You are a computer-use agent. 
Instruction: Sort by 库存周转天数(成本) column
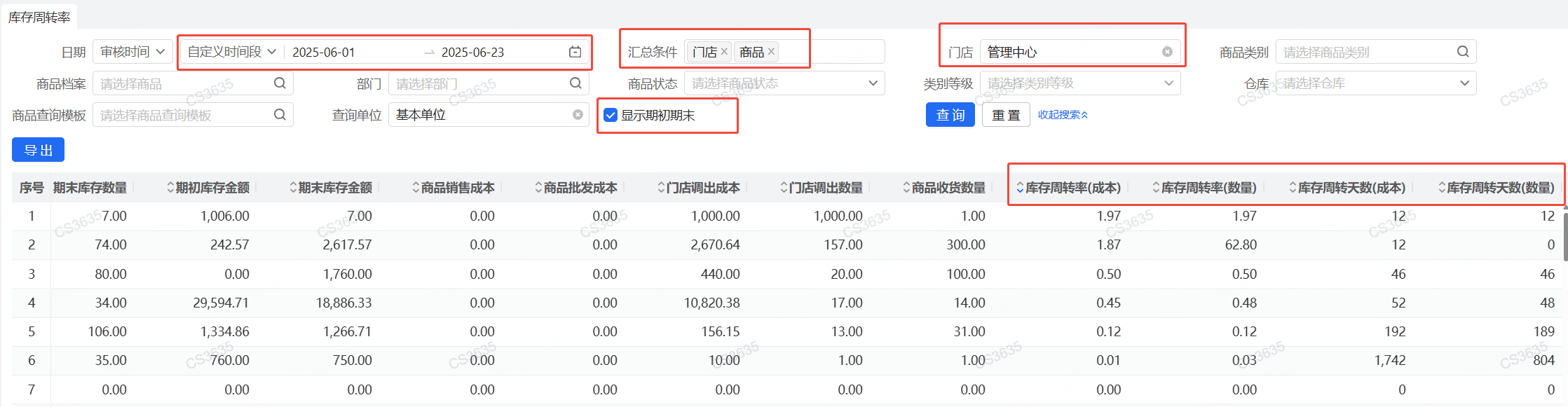[1293, 188]
